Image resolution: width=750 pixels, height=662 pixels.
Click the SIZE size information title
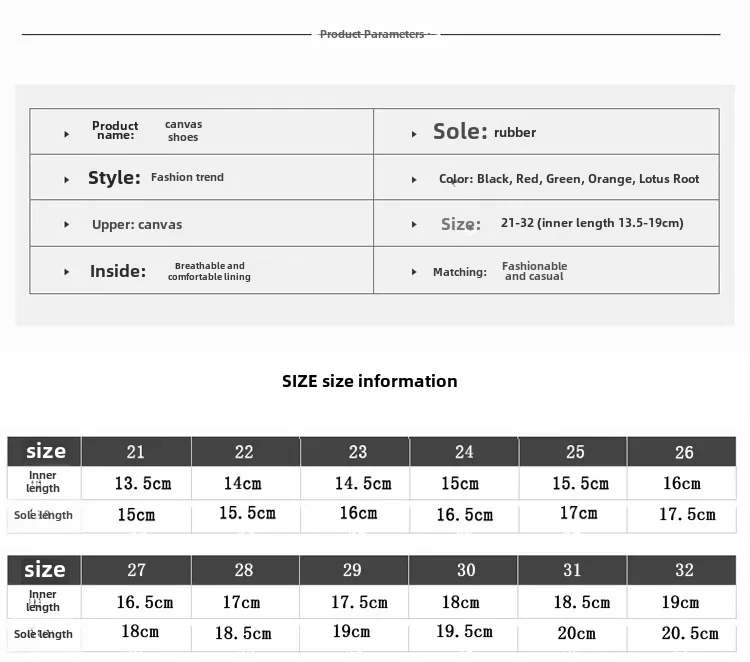tap(370, 381)
